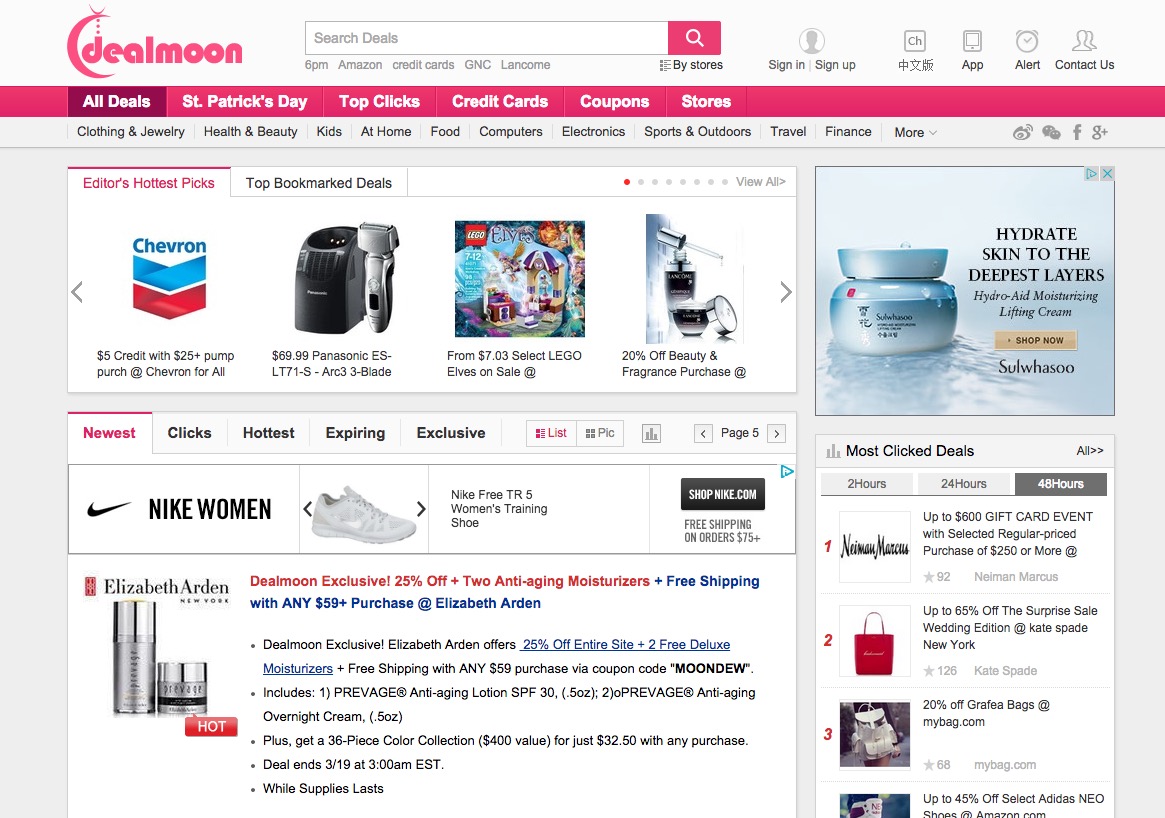Show Expiring deals tab
This screenshot has height=818, width=1165.
coord(355,433)
